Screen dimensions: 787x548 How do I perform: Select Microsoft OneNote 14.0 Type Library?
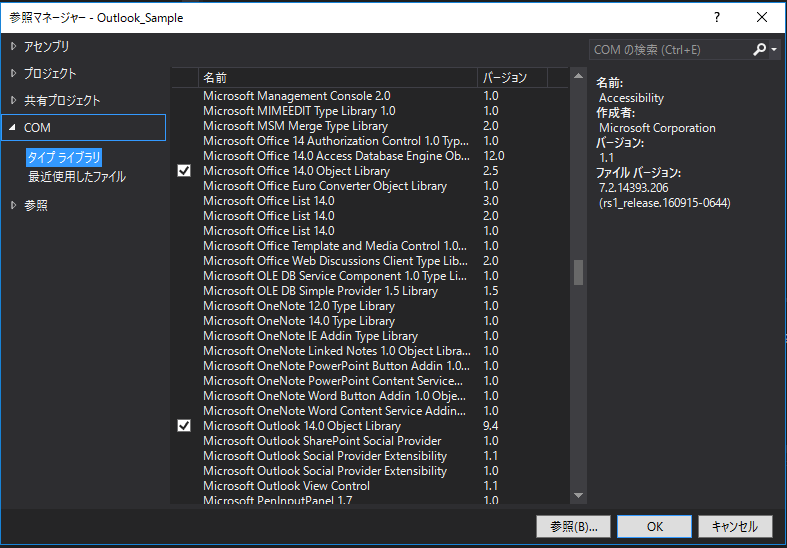pos(370,321)
